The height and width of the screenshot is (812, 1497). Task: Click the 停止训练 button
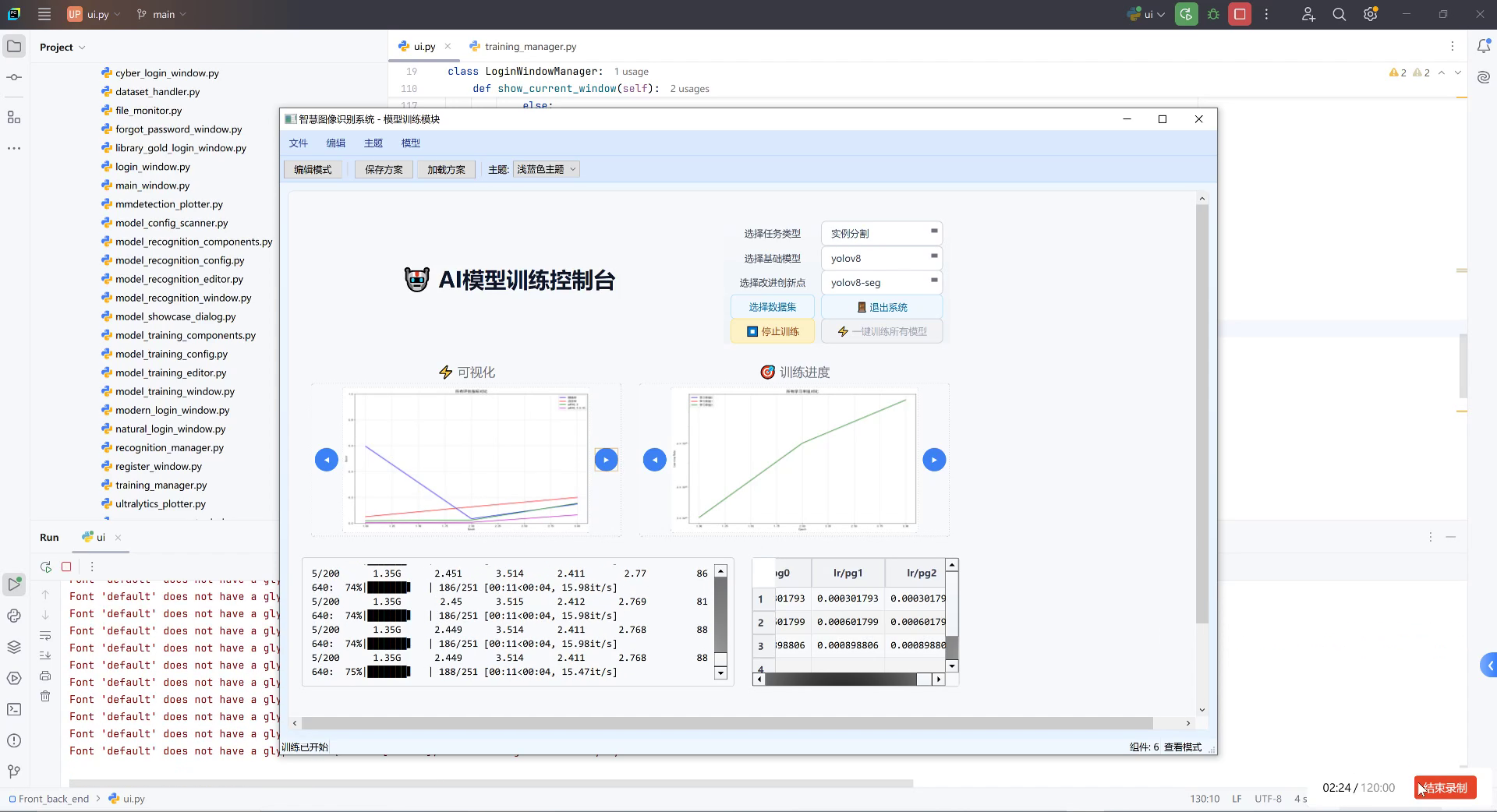773,331
